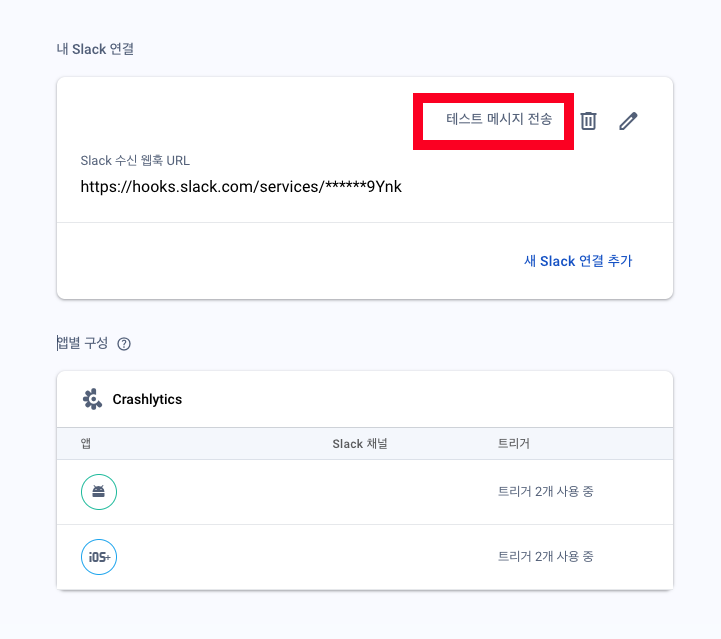The height and width of the screenshot is (639, 721).
Task: Click the Crashlytics gear icon
Action: coord(92,399)
